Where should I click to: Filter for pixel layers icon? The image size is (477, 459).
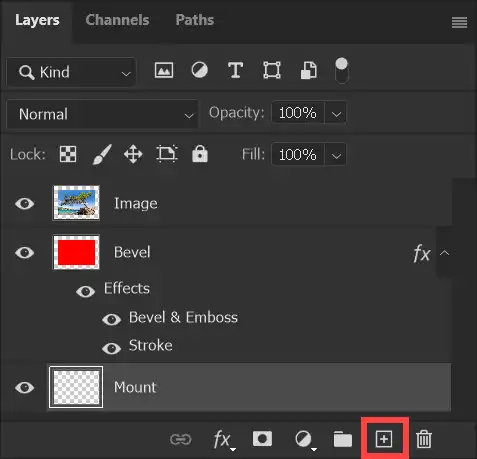(x=164, y=70)
